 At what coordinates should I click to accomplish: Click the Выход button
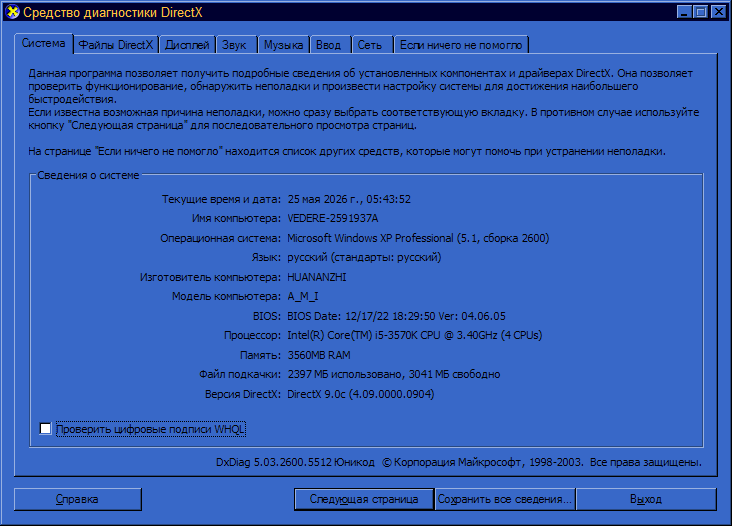pos(646,499)
